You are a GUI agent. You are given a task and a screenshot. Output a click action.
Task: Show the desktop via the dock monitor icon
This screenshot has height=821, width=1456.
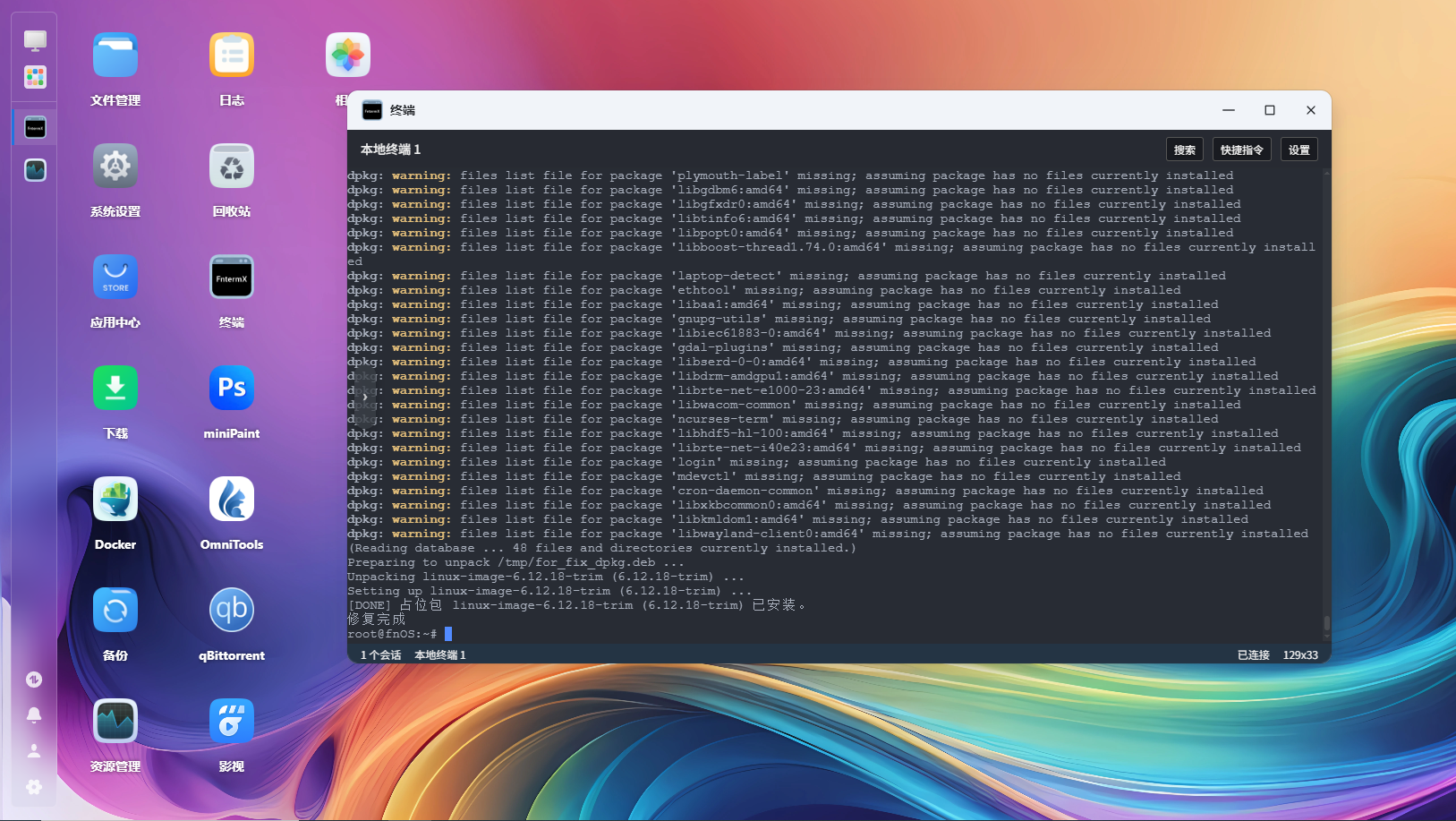[x=35, y=40]
